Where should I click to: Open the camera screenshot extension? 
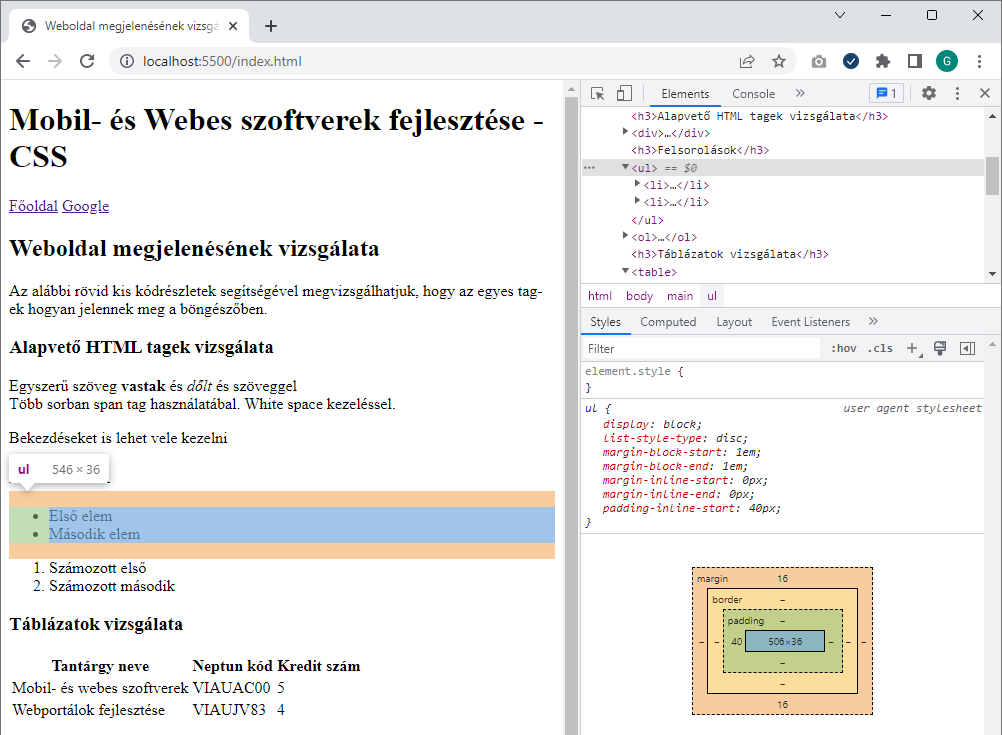819,61
